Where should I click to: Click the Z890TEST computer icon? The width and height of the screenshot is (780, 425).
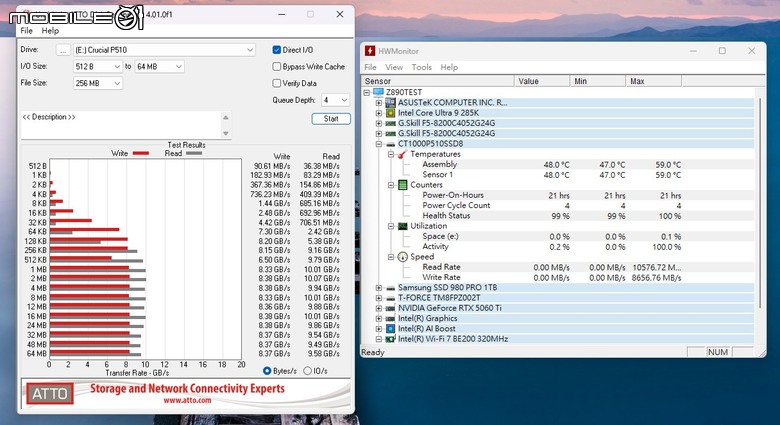coord(379,92)
